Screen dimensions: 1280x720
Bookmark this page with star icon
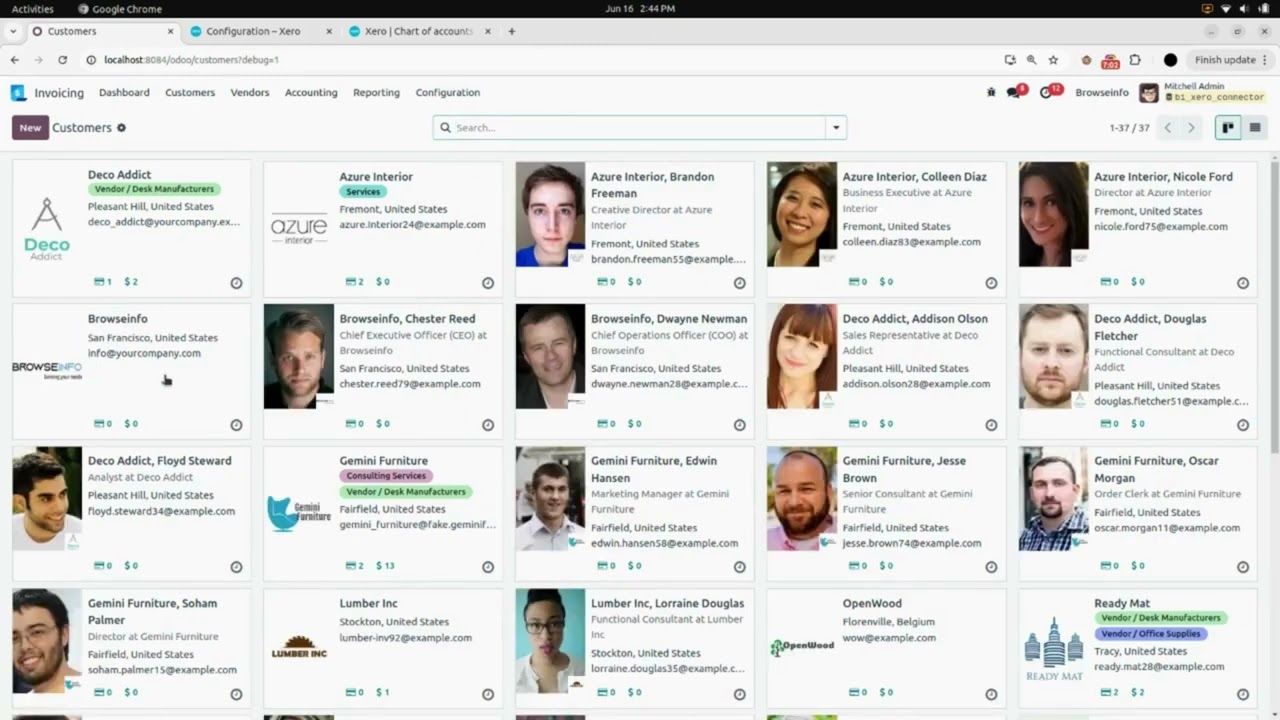coord(1053,60)
